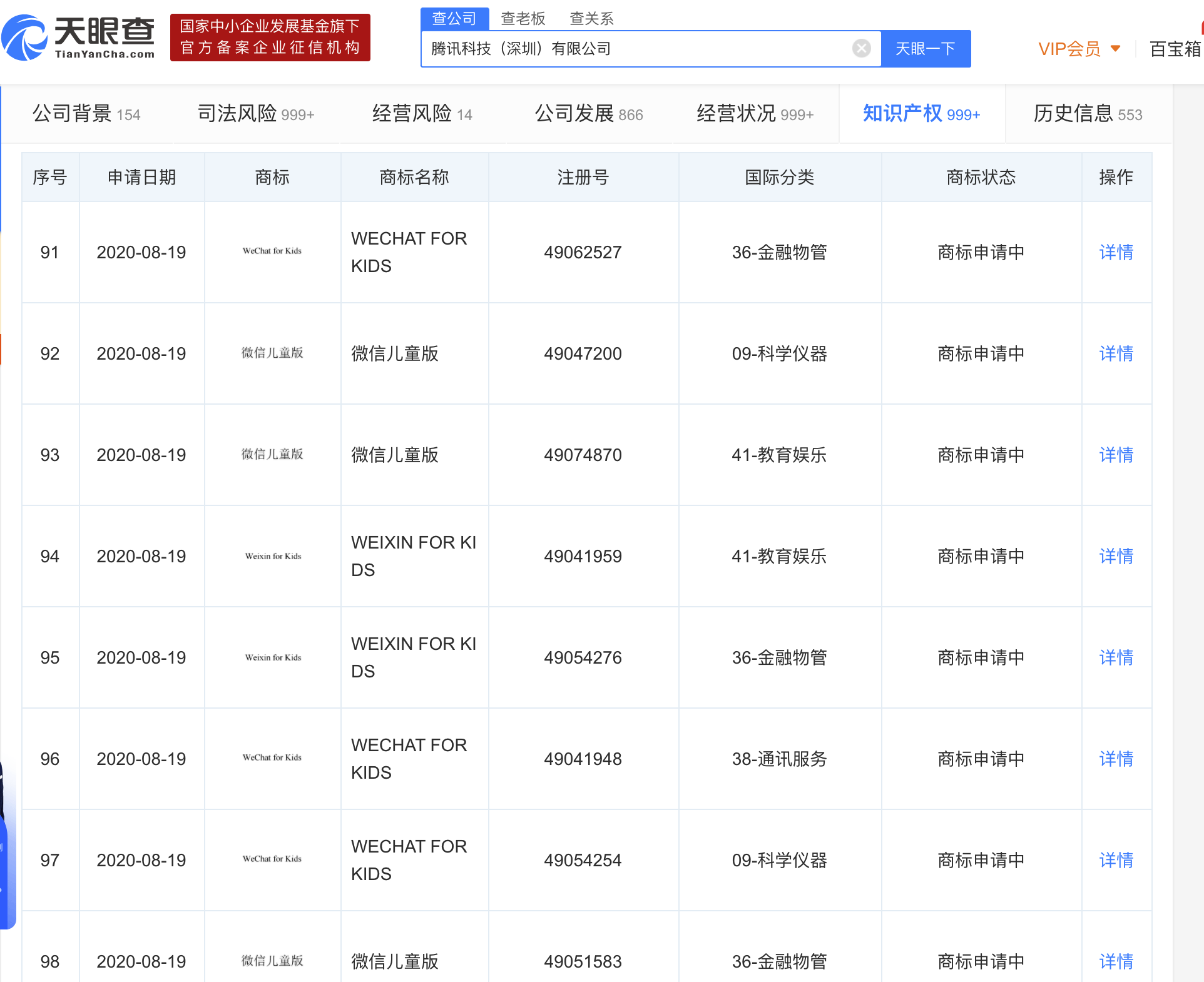
Task: Switch to the 查关系 search tab
Action: (x=591, y=18)
